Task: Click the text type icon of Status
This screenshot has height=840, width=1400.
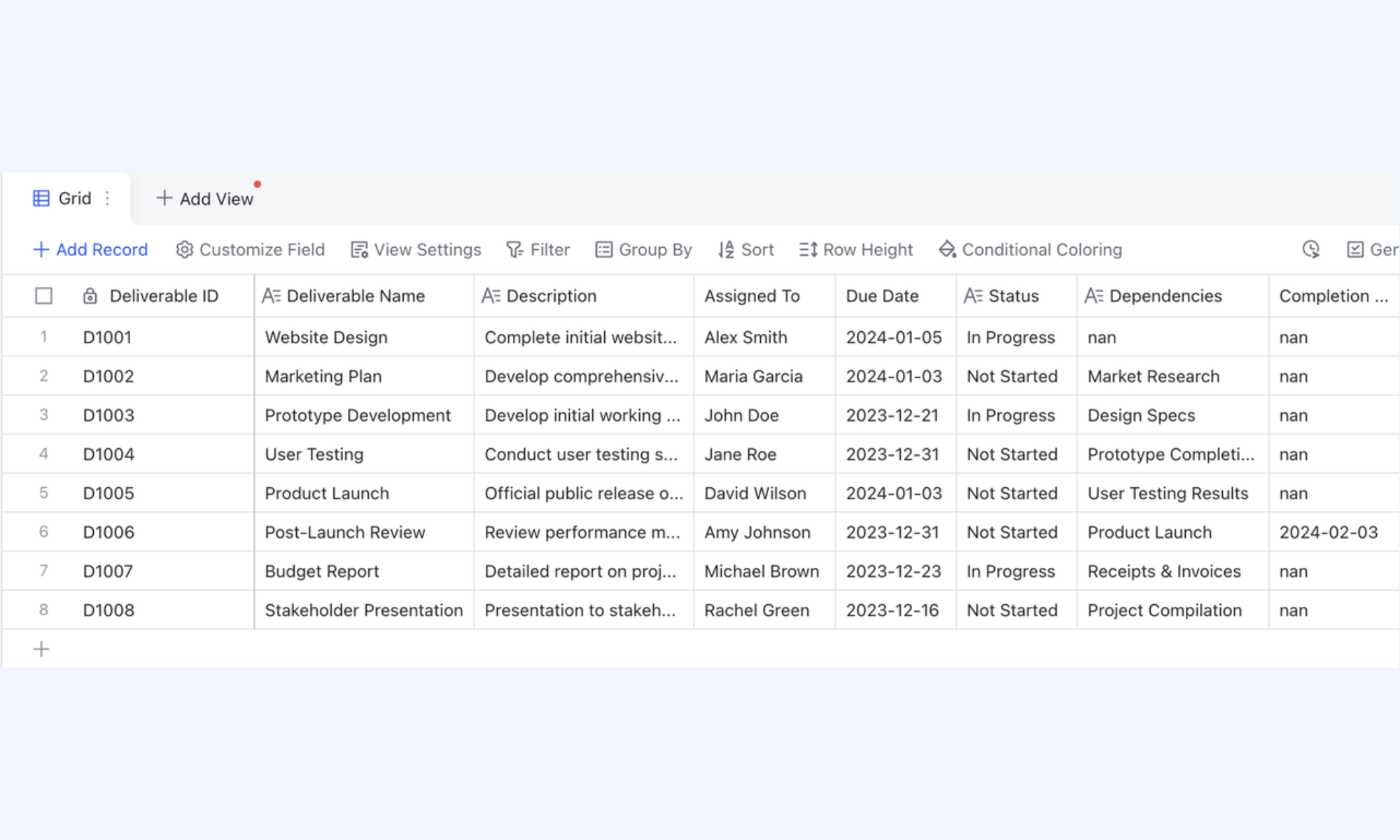Action: tap(973, 296)
